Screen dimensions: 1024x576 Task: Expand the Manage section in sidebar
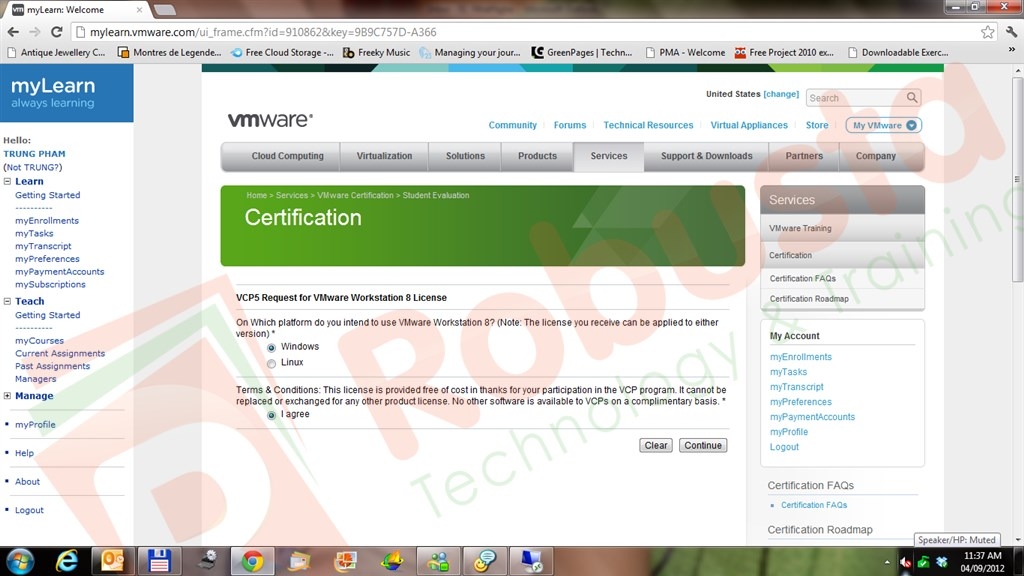(7, 395)
